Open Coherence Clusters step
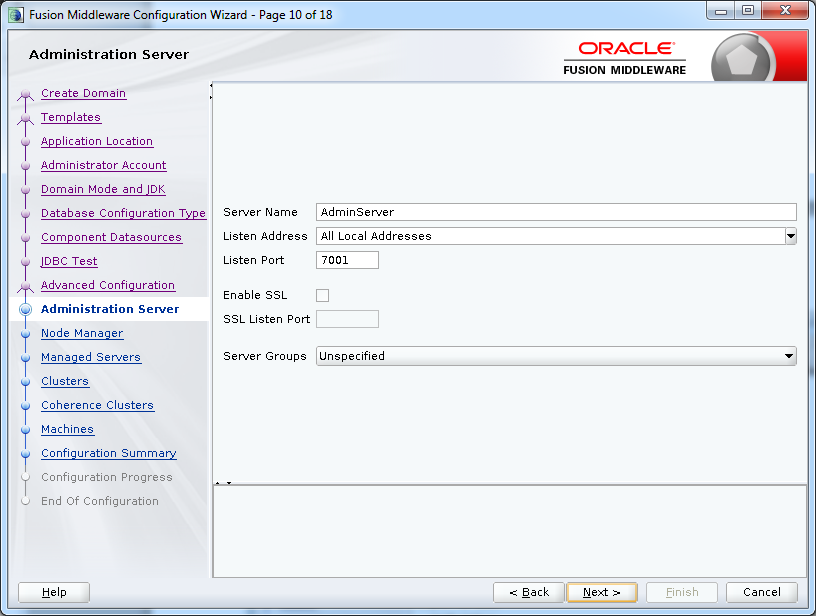Viewport: 816px width, 616px height. tap(97, 405)
